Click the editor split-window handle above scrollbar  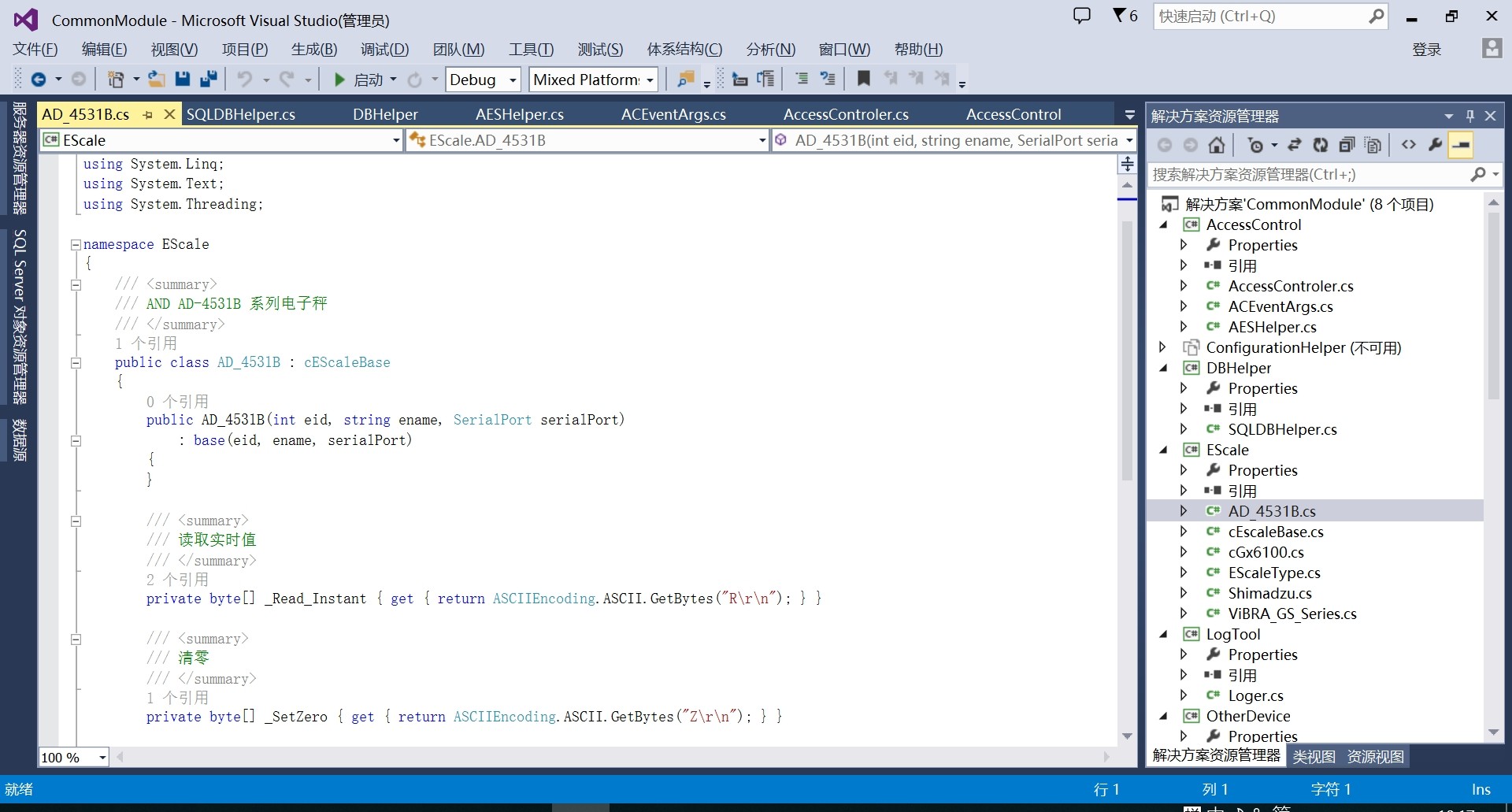(1127, 164)
